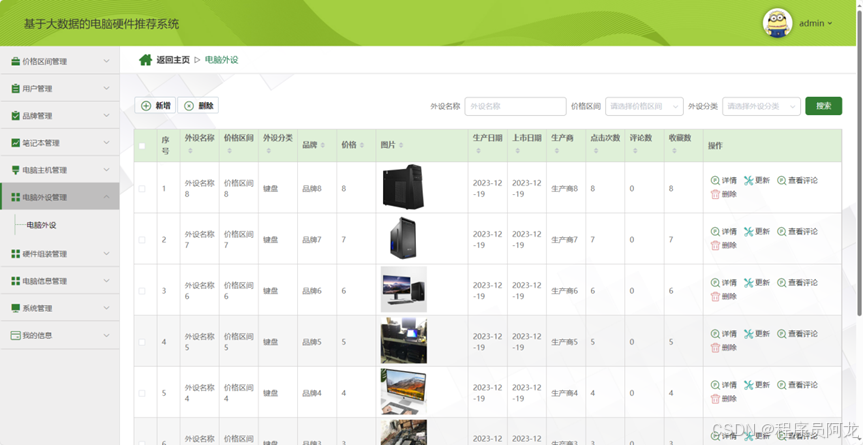Click the trash 删除 icon in row 外设名称8
Viewport: 863px width, 445px height.
715,194
